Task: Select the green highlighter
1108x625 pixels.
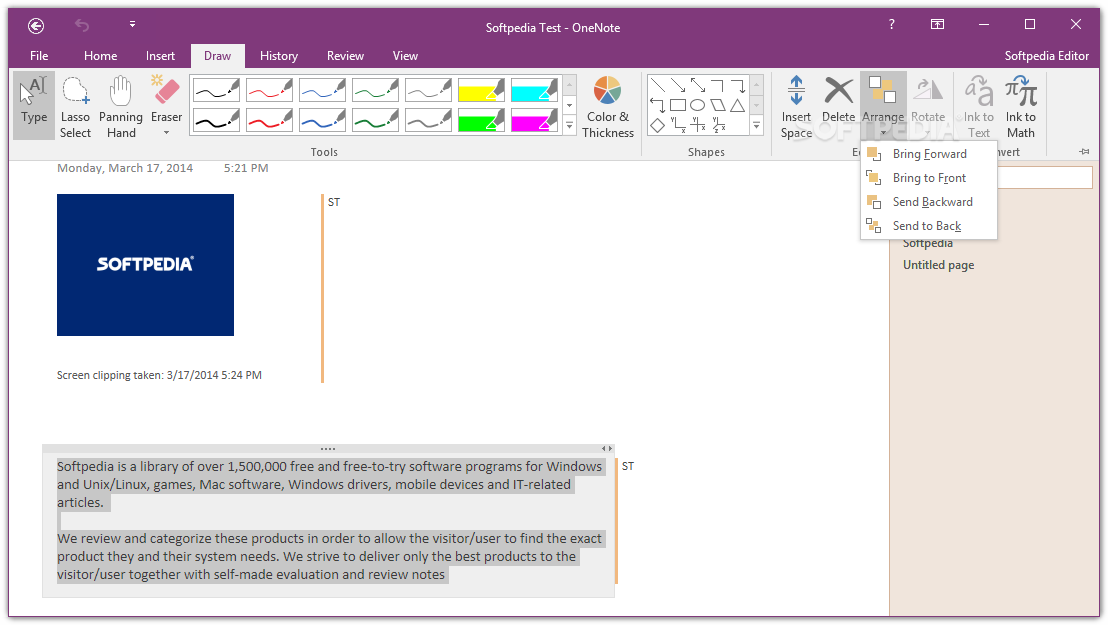Action: pyautogui.click(x=481, y=120)
